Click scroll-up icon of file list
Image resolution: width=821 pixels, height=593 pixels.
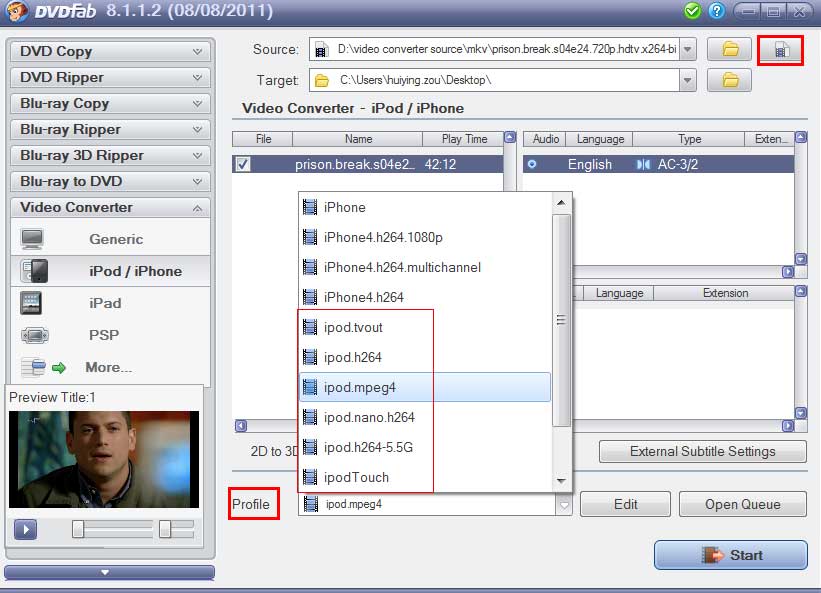click(509, 138)
